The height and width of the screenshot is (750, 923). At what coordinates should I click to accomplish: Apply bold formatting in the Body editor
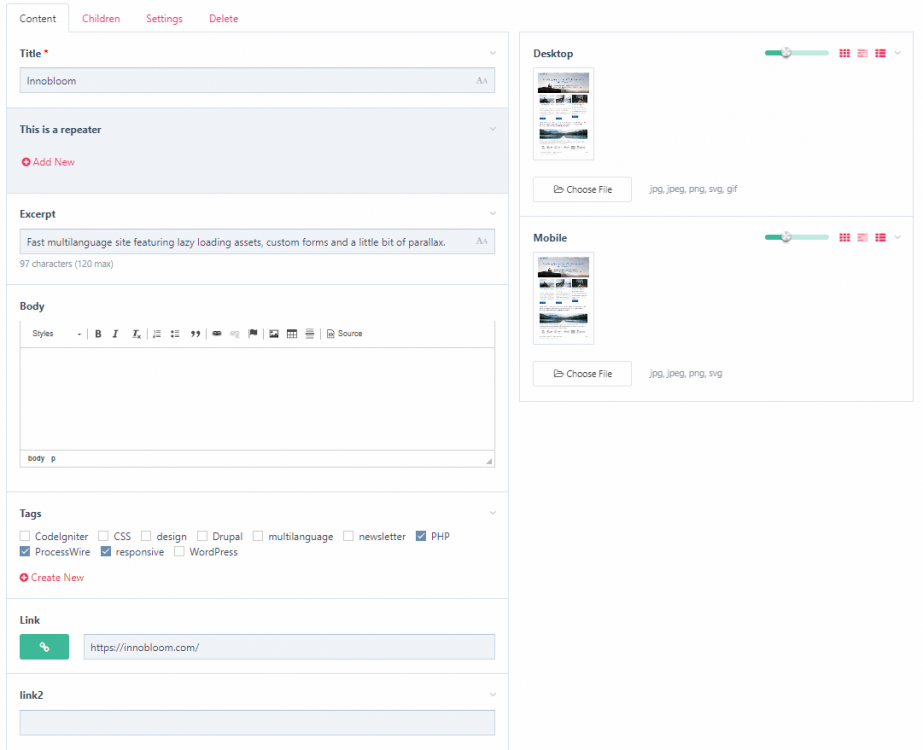(98, 333)
